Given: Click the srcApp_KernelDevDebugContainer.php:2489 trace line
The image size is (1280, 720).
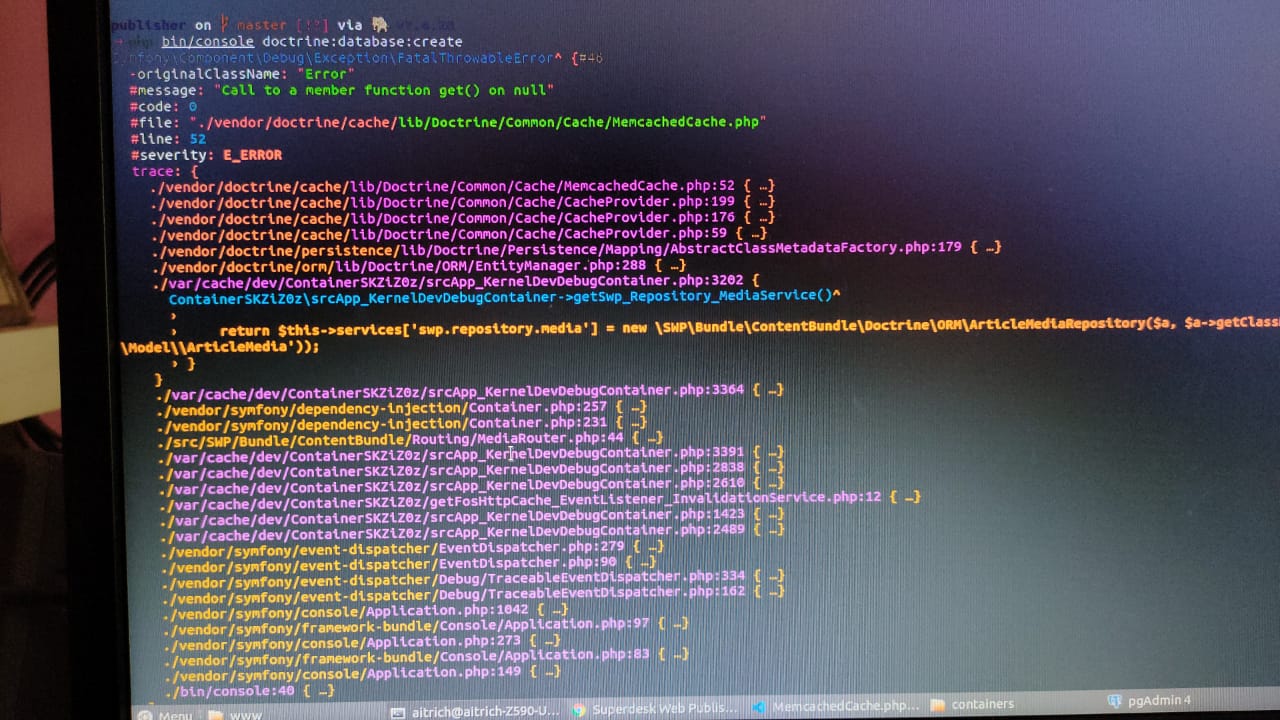Looking at the screenshot, I should click(x=474, y=531).
